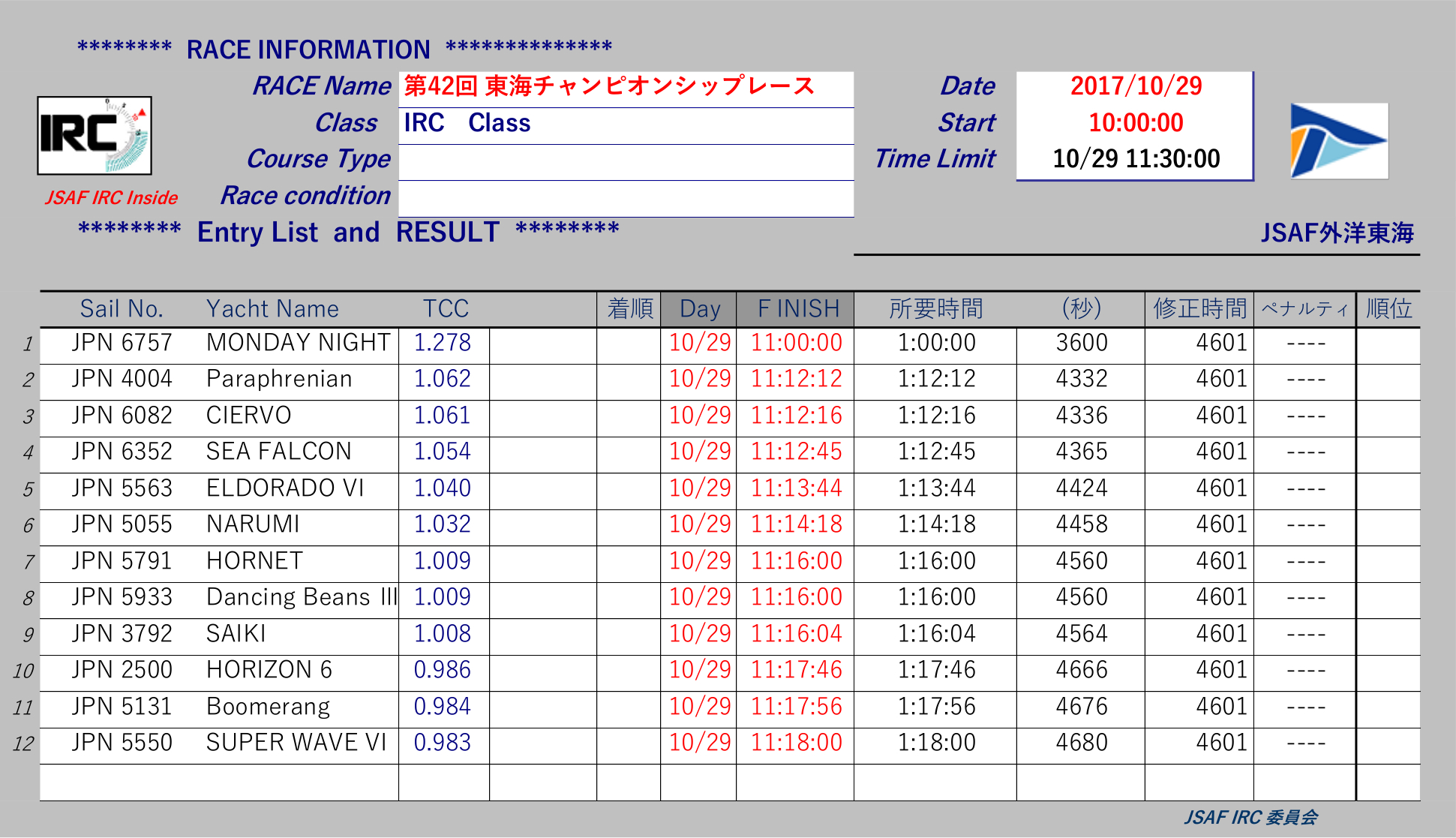Select yacht name Boomerang
1456x838 pixels.
pyautogui.click(x=268, y=707)
